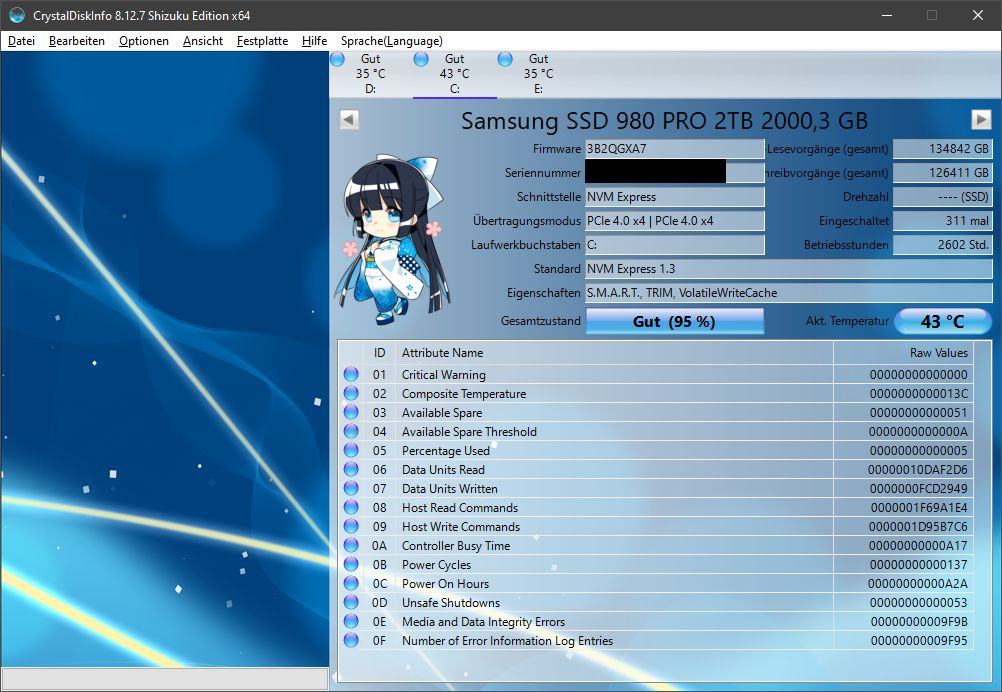This screenshot has width=1002, height=692.
Task: Switch to the C: drive tab
Action: pos(454,74)
